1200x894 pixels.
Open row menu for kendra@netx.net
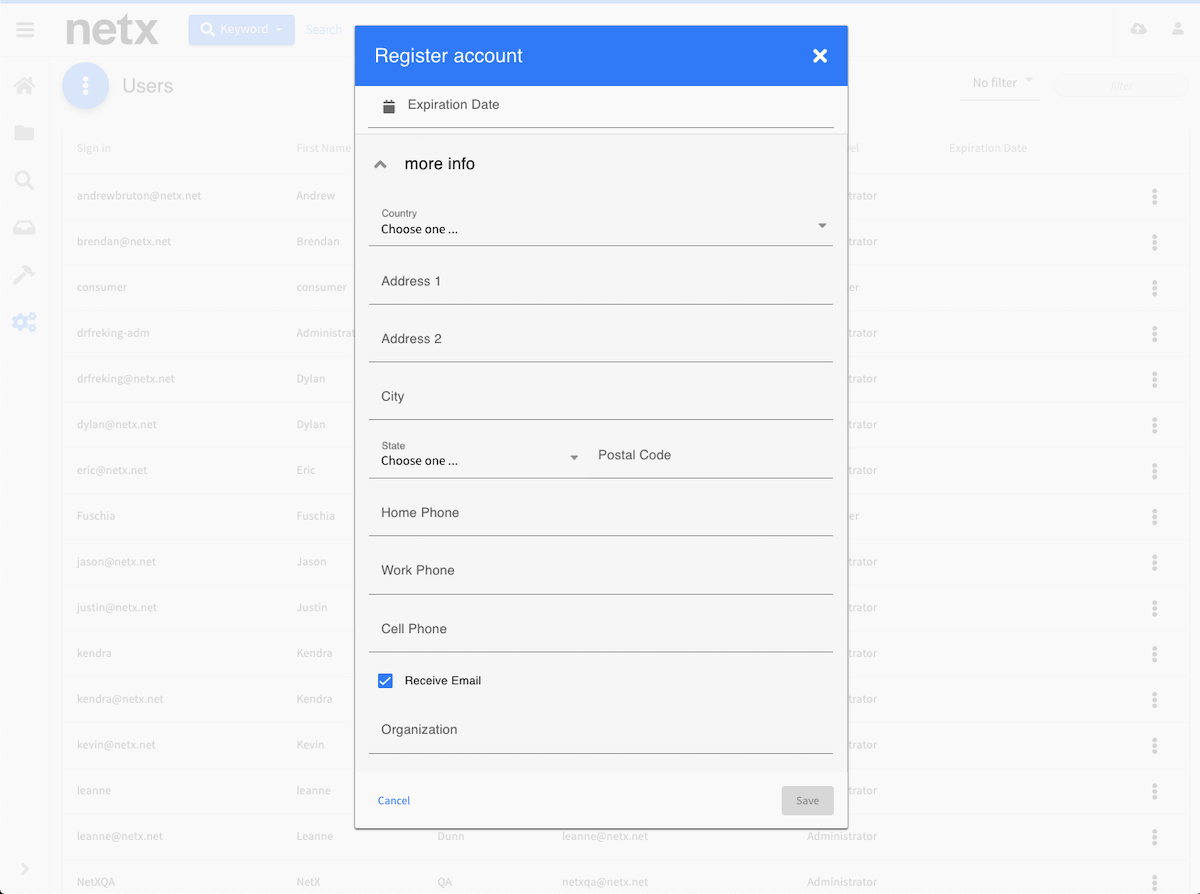tap(1154, 700)
